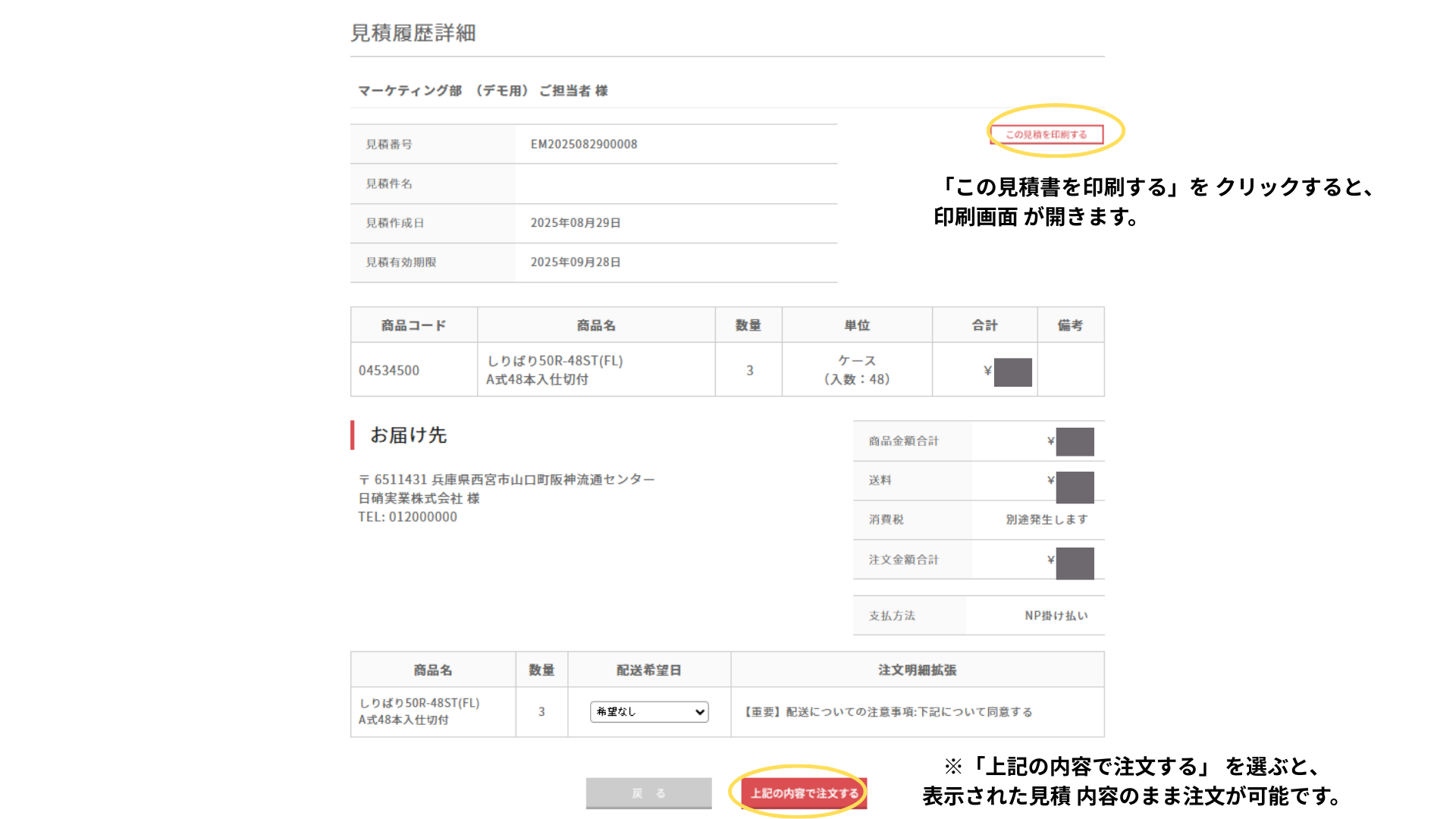1456x819 pixels.
Task: Click the gray 戻る back button
Action: (648, 793)
